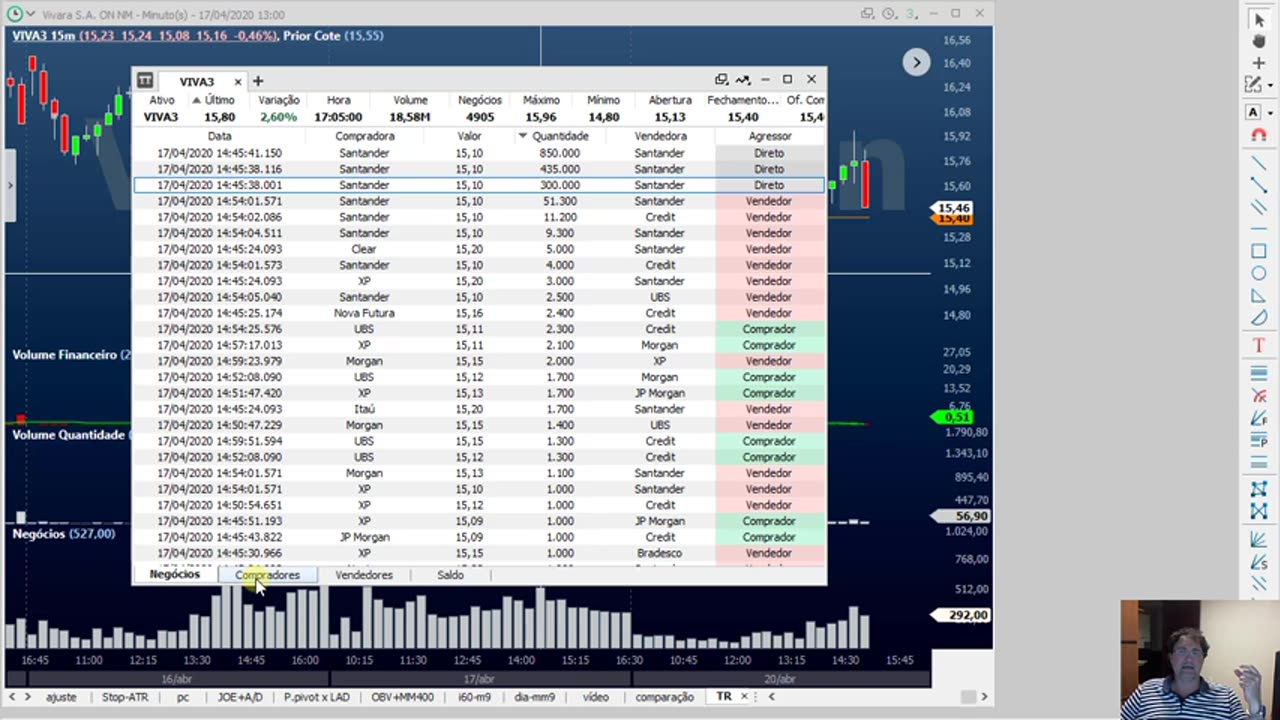Open chart window link windows menu
The width and height of the screenshot is (1280, 720).
tap(867, 14)
